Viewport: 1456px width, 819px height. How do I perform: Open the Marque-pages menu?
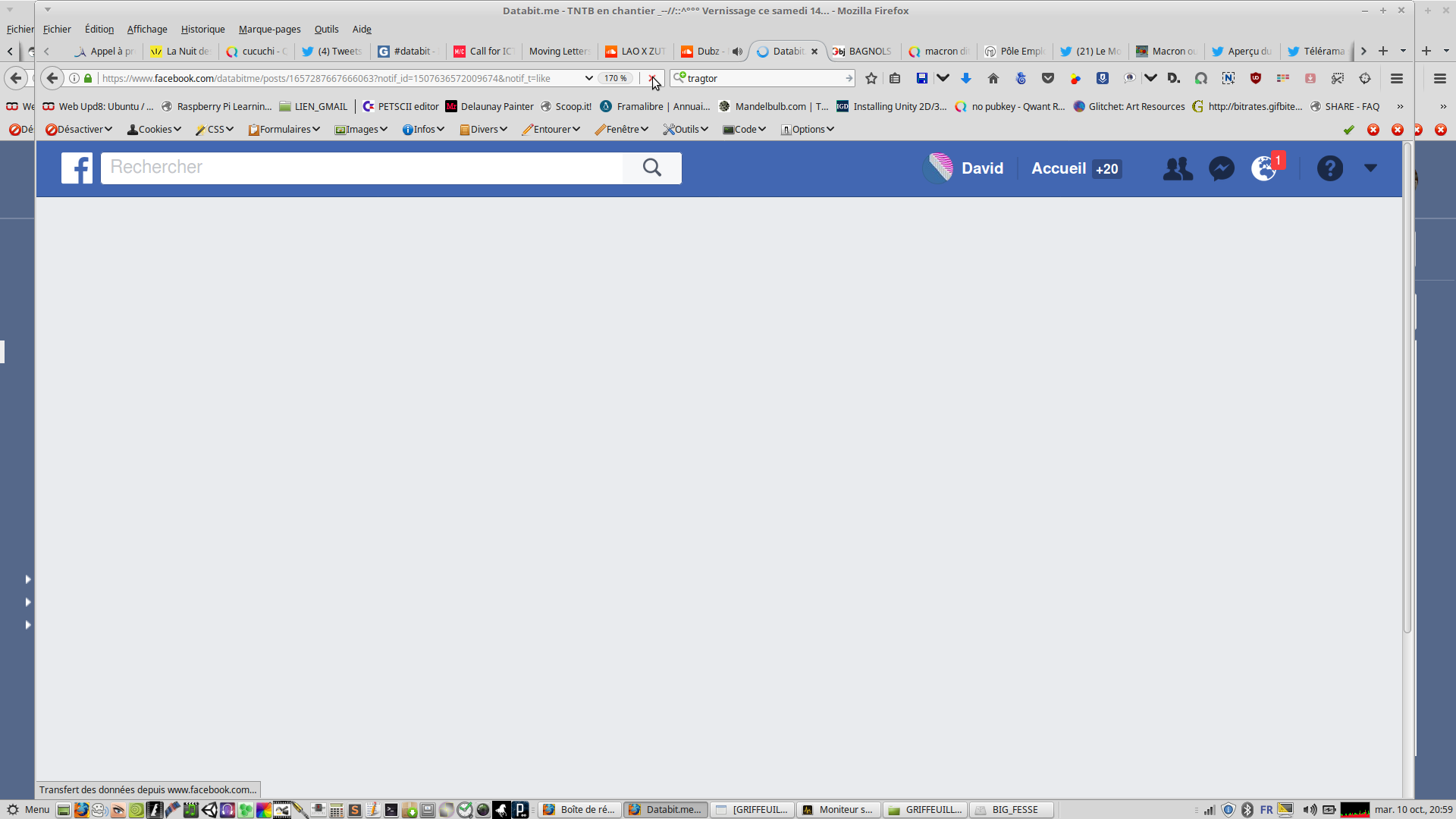click(269, 29)
